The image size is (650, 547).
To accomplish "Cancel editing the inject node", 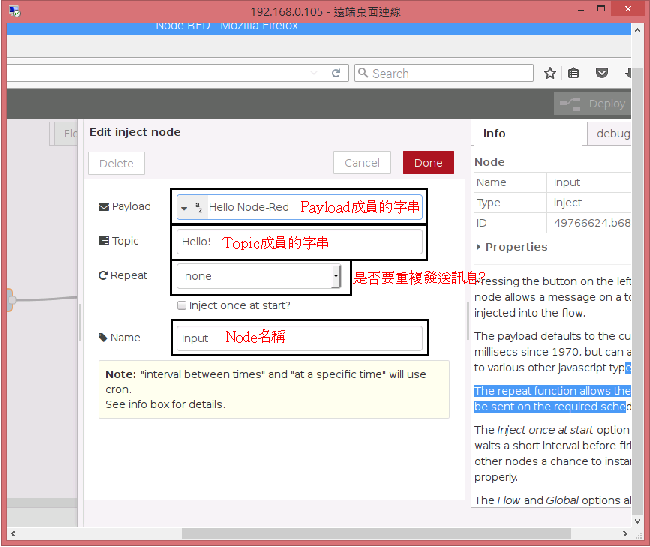I will [362, 163].
